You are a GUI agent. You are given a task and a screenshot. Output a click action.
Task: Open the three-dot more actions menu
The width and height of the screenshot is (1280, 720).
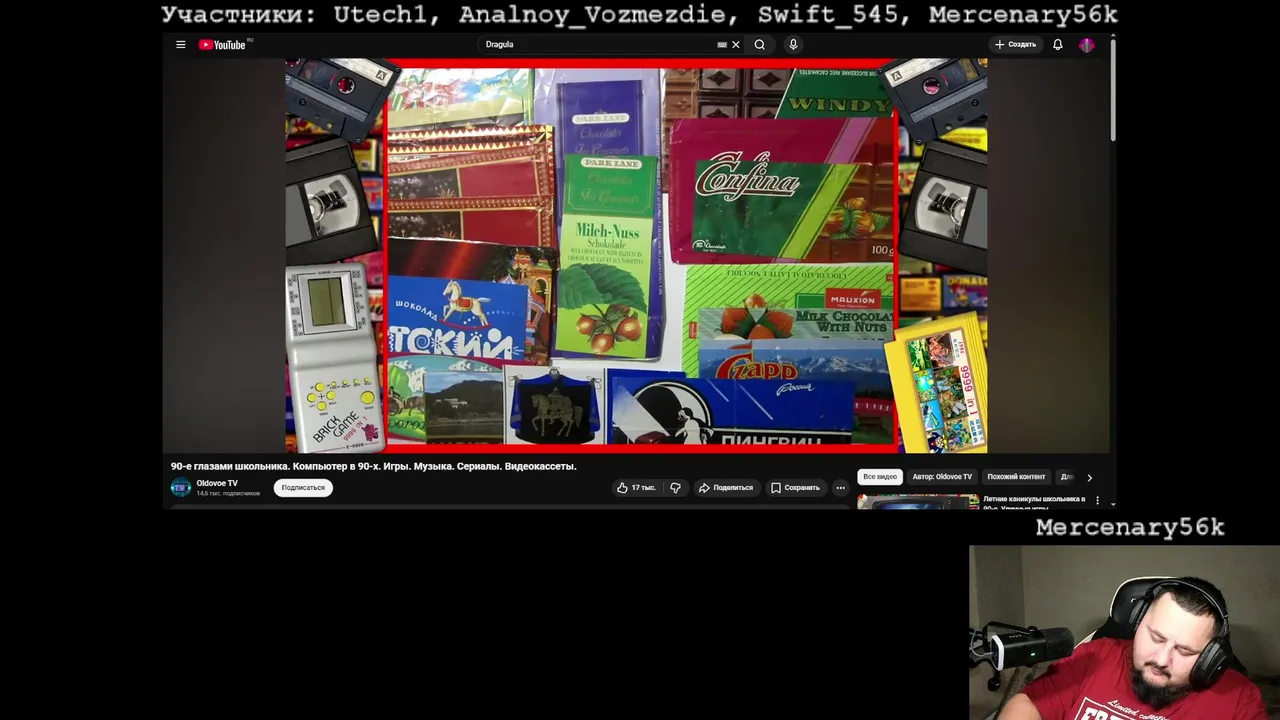coord(840,488)
